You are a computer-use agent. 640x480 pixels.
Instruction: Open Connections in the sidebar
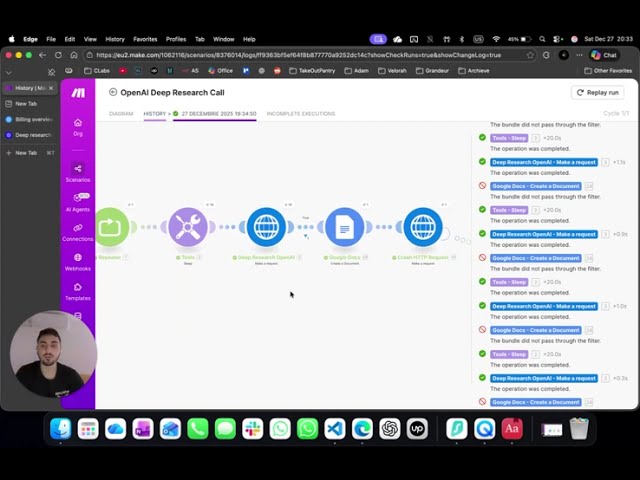click(x=78, y=232)
